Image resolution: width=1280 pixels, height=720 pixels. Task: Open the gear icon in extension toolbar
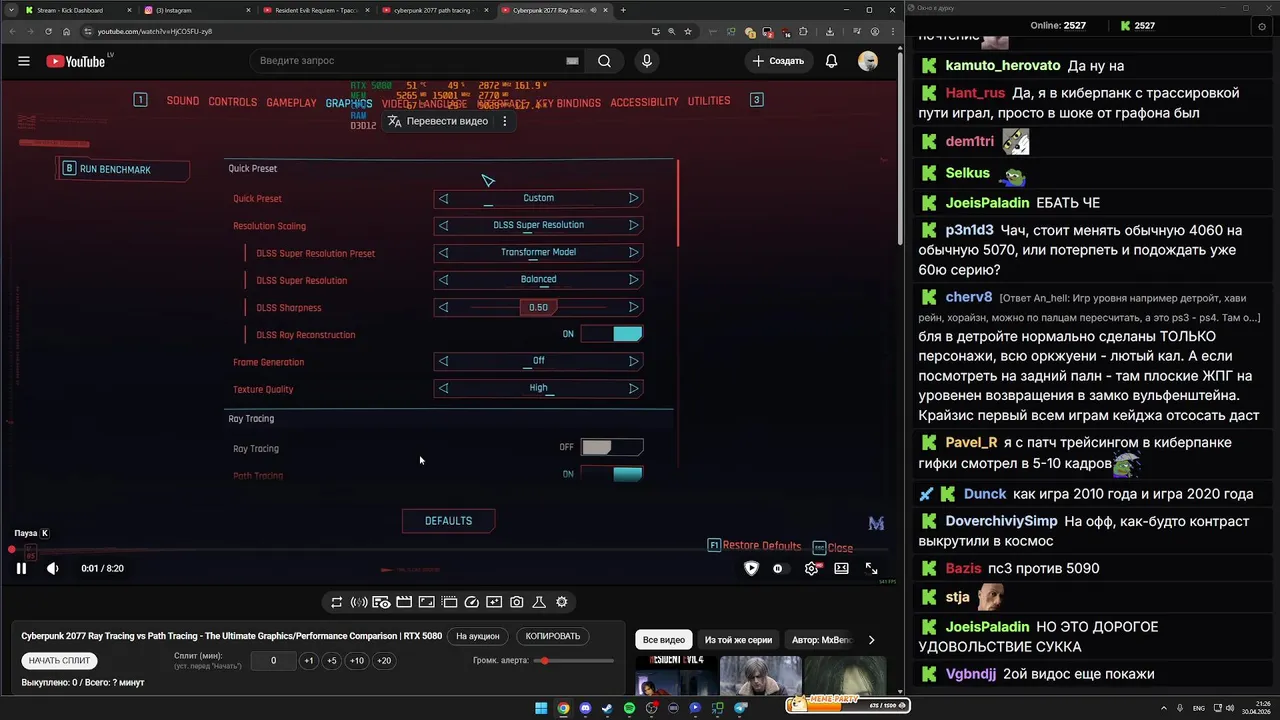562,602
